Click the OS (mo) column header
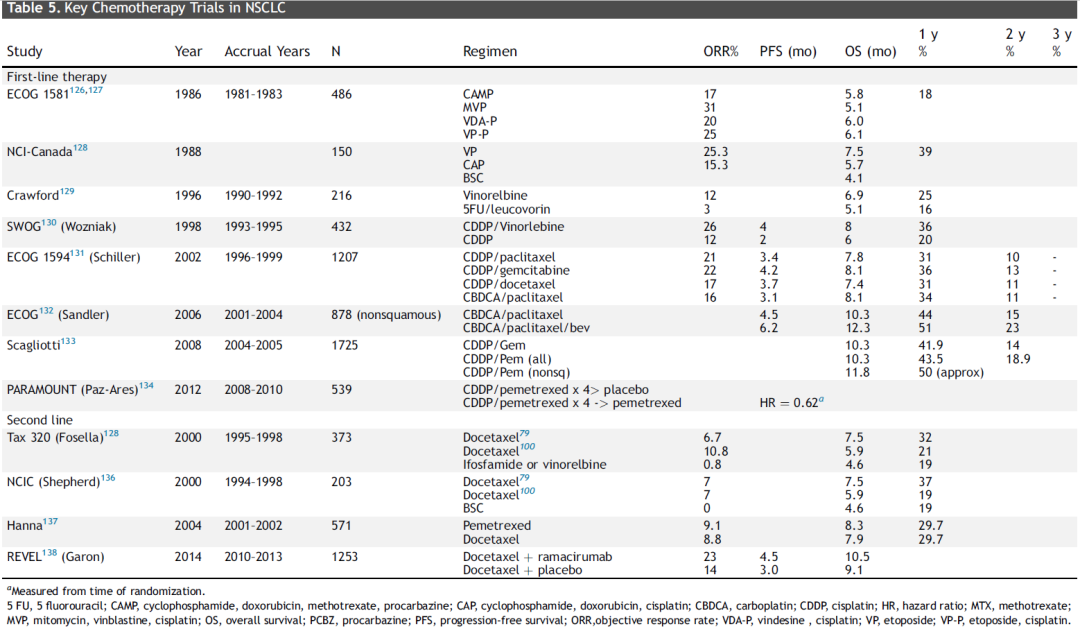This screenshot has height=629, width=1080. [x=871, y=52]
